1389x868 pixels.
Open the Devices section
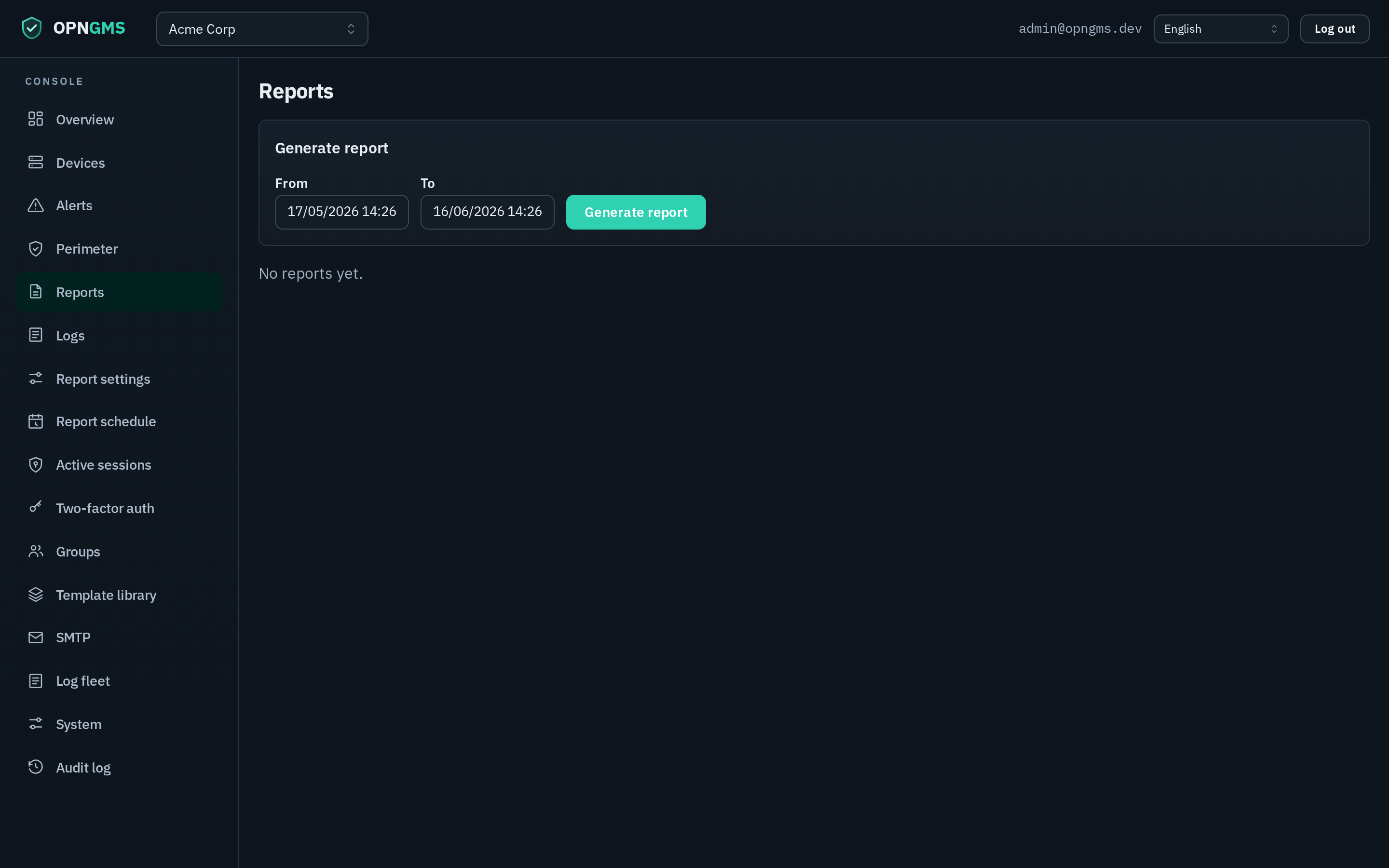tap(120, 163)
